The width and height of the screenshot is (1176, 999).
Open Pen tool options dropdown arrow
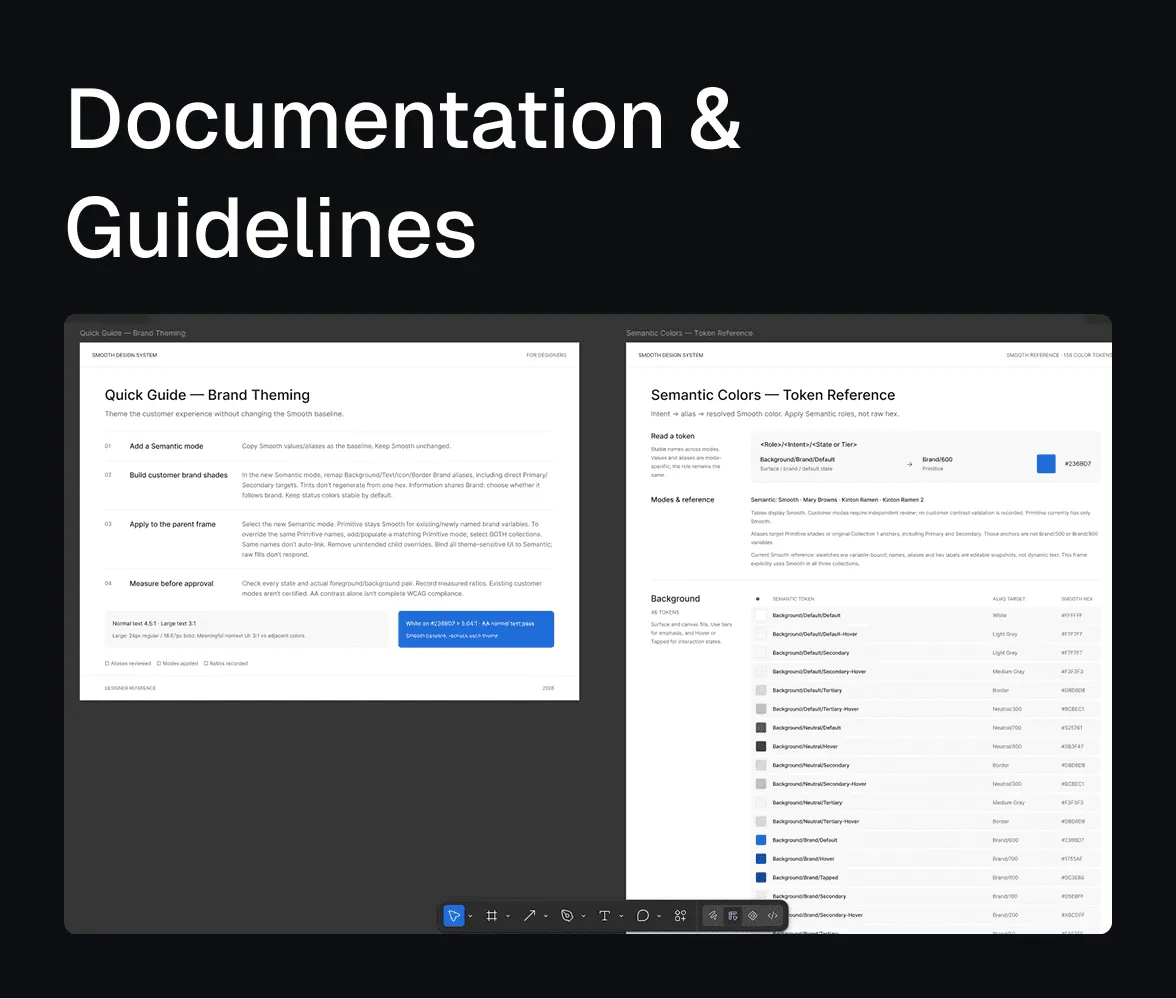click(x=584, y=916)
